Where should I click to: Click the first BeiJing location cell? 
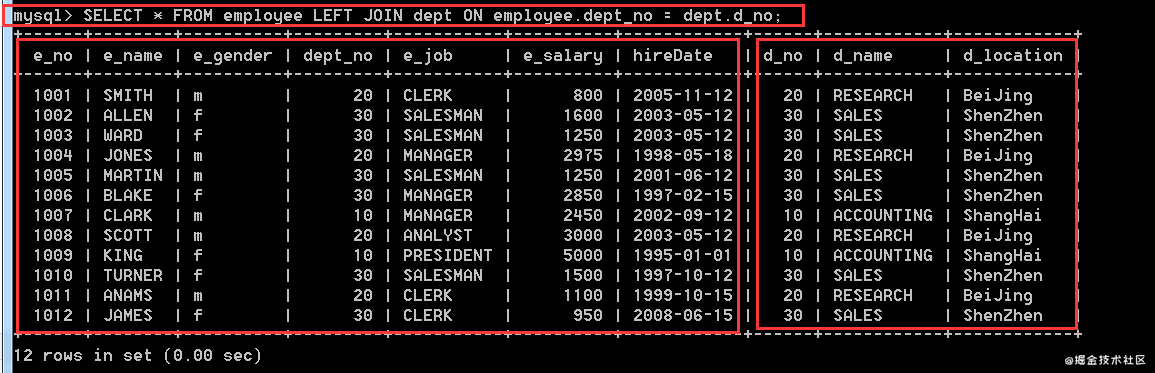(x=997, y=95)
